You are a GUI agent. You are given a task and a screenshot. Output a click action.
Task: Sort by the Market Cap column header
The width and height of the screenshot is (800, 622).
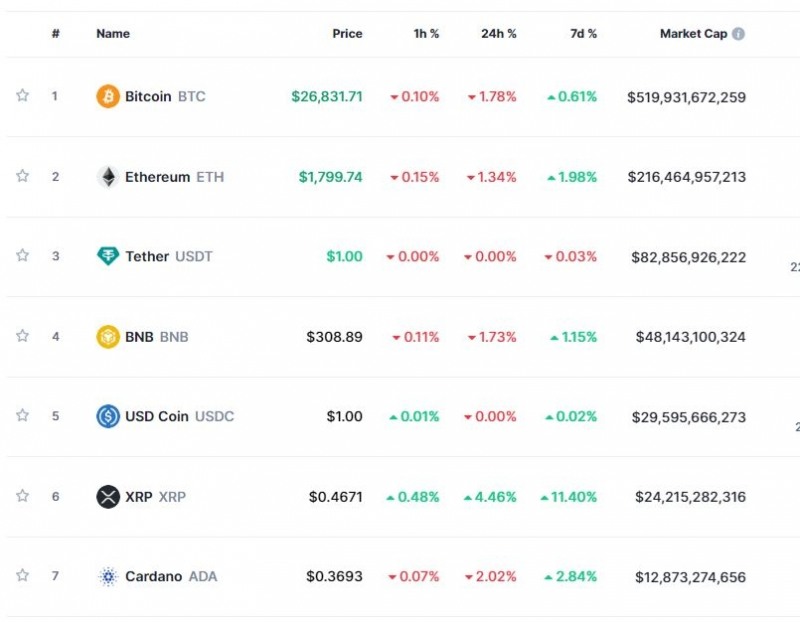[x=693, y=34]
